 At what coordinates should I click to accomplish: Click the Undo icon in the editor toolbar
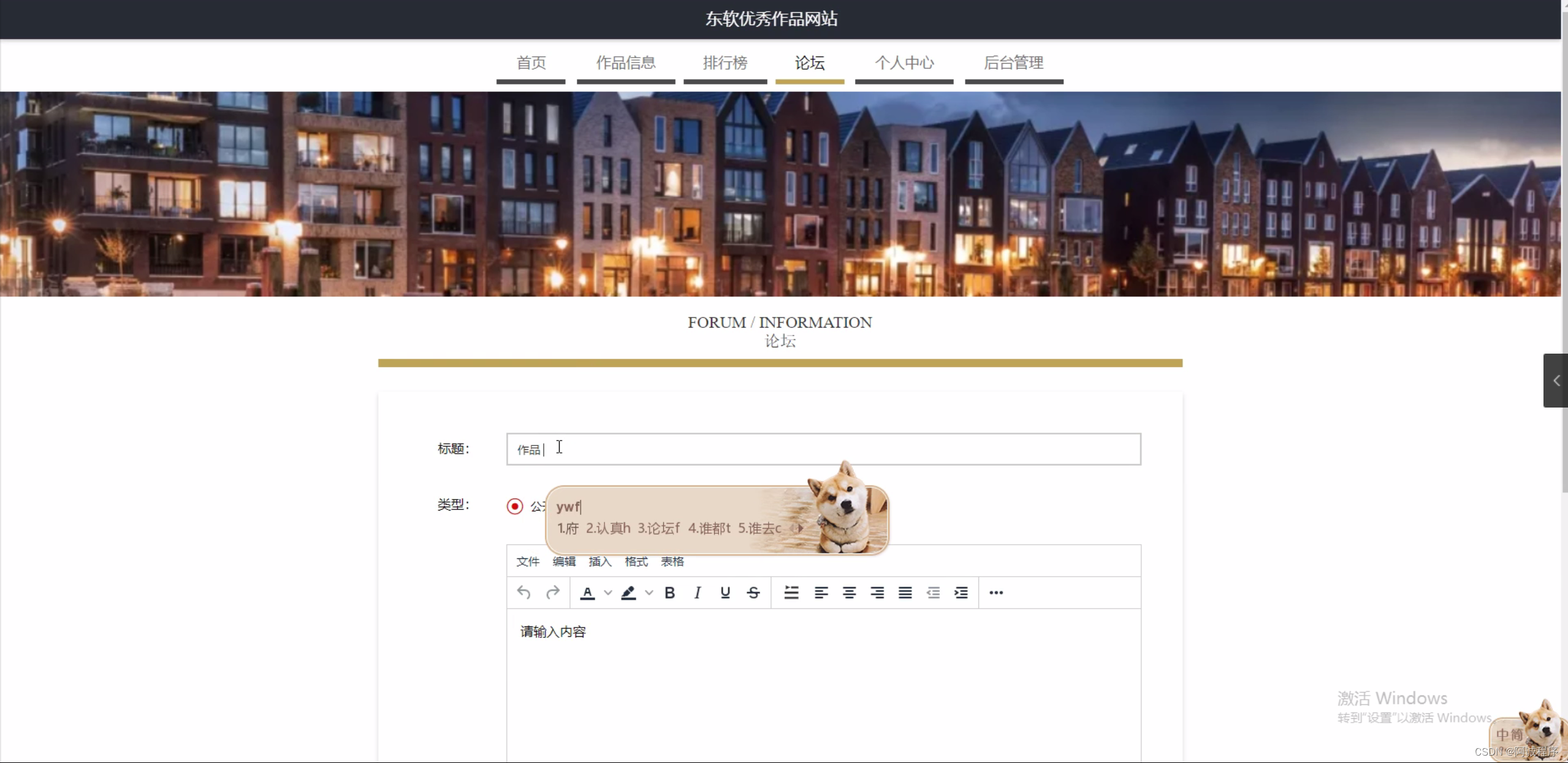coord(523,593)
